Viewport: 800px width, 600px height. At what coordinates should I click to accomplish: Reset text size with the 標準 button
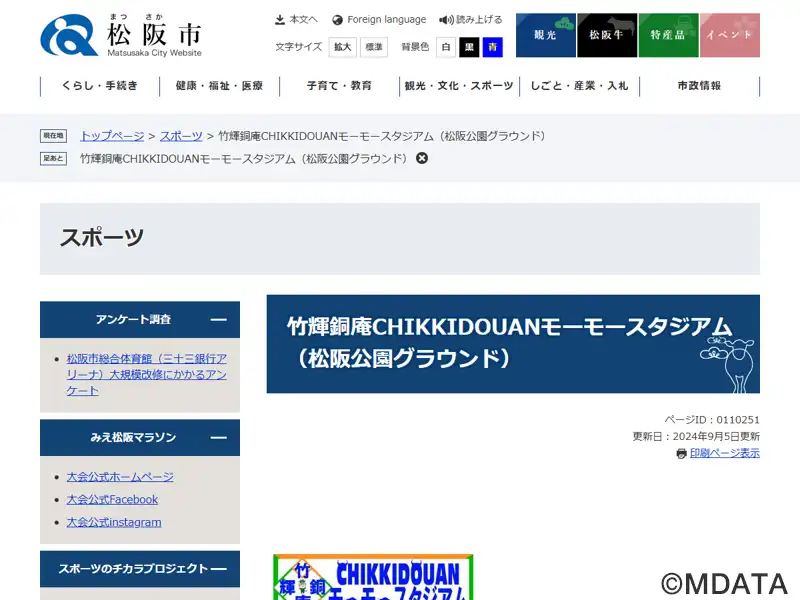point(374,47)
